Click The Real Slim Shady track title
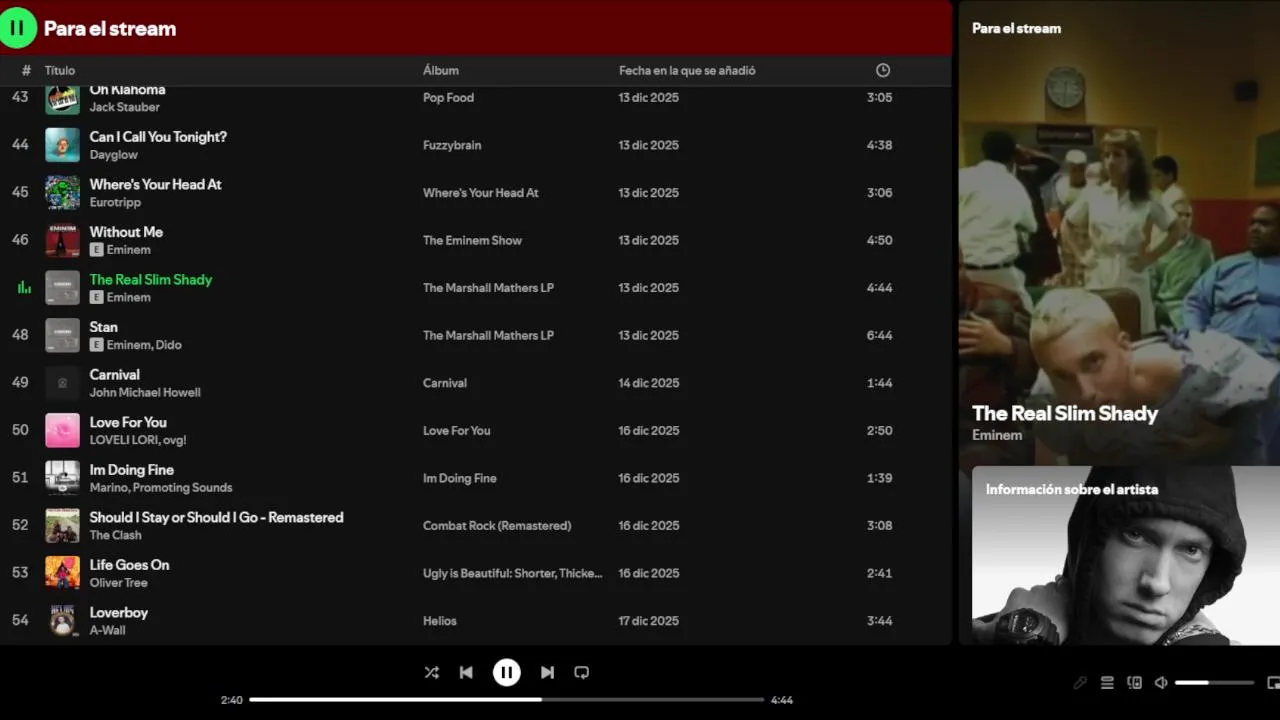Viewport: 1280px width, 720px height. [151, 280]
